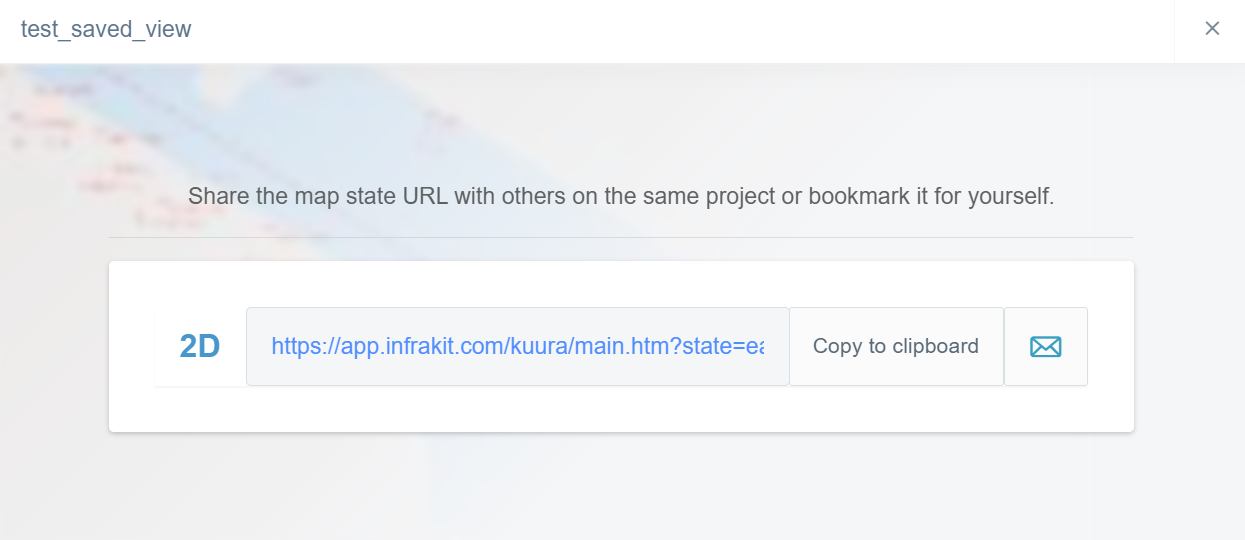Copy the 2D map link

[895, 346]
